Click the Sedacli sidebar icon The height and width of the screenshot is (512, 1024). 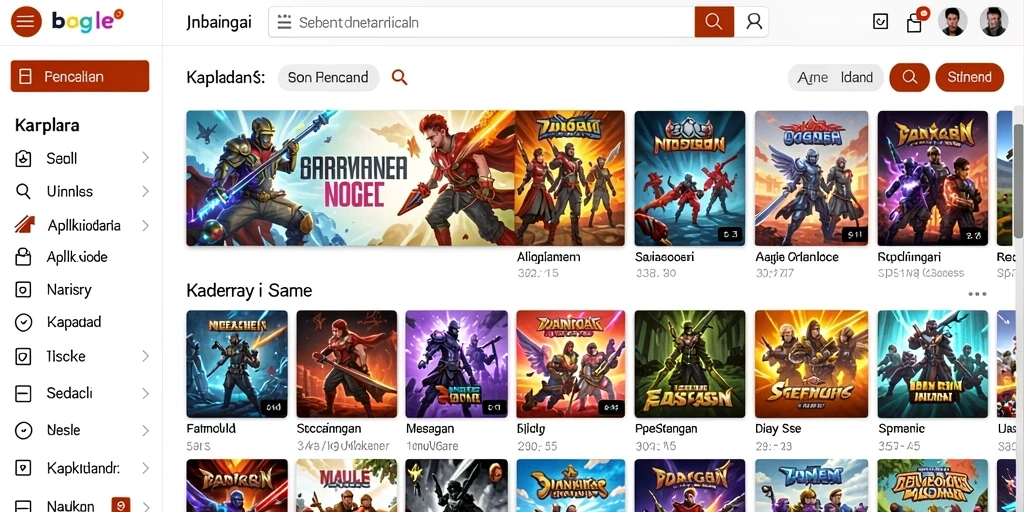tap(24, 393)
